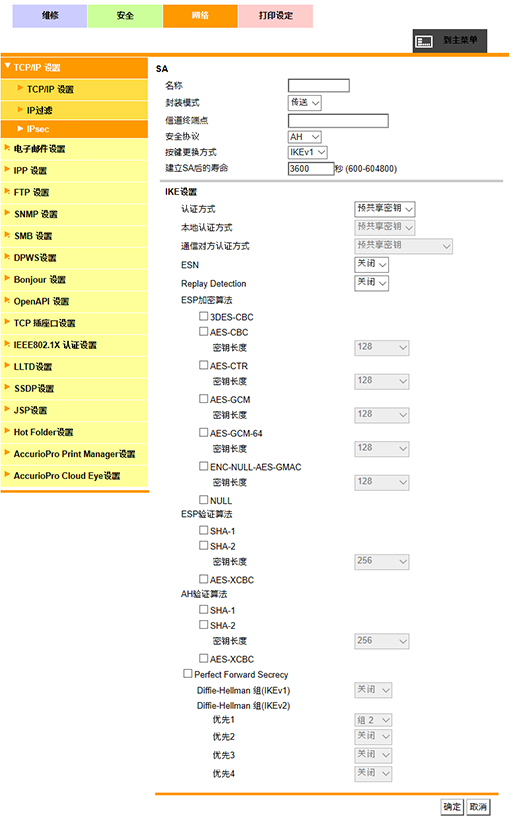517x823 pixels.
Task: Open SNMP 设置 in sidebar
Action: (75, 214)
